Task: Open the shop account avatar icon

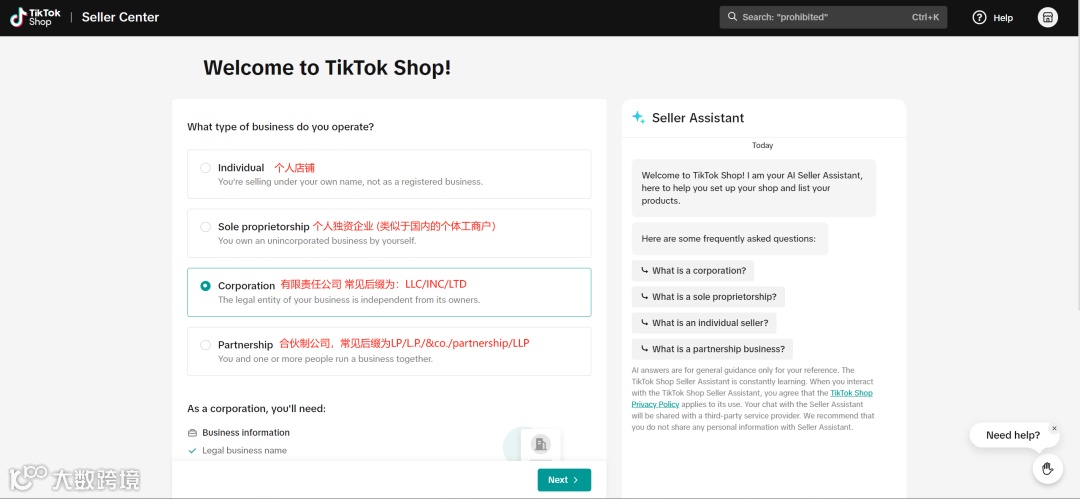Action: tap(1048, 17)
